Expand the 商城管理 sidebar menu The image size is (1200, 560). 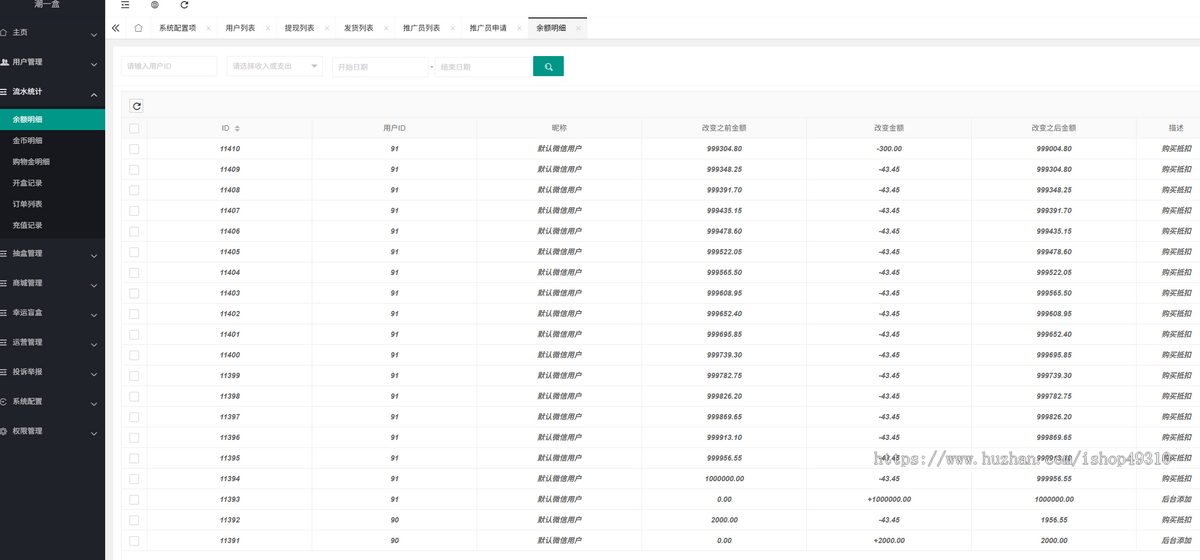[52, 283]
